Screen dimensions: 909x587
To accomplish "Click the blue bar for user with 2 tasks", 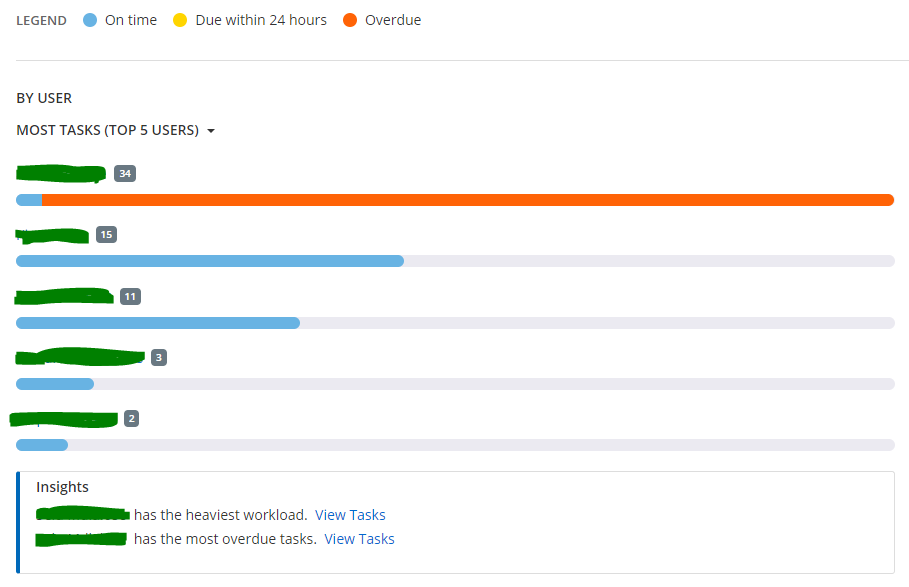I will 42,445.
